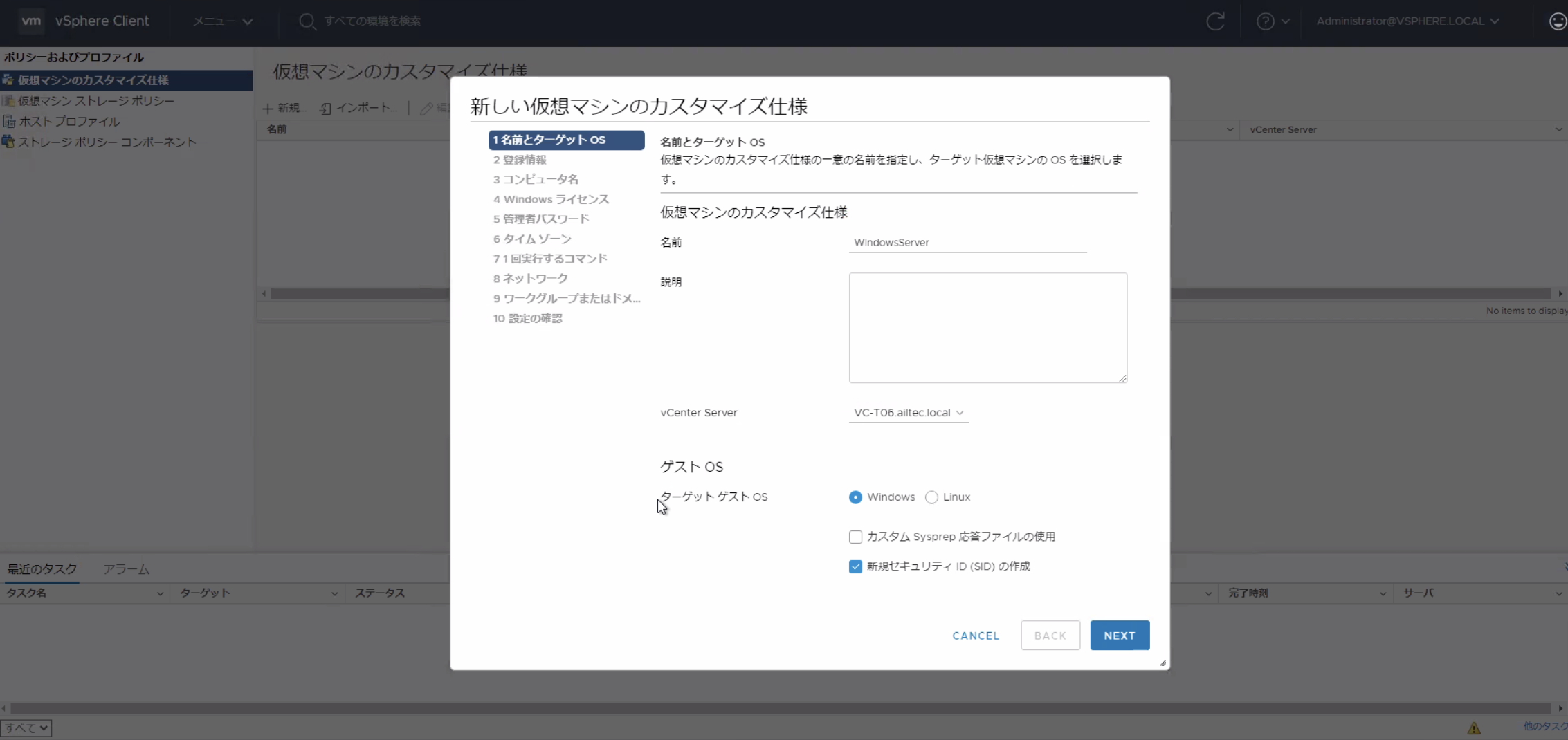The image size is (1568, 740).
Task: Click the 新規 plus icon to create specification
Action: pyautogui.click(x=268, y=108)
